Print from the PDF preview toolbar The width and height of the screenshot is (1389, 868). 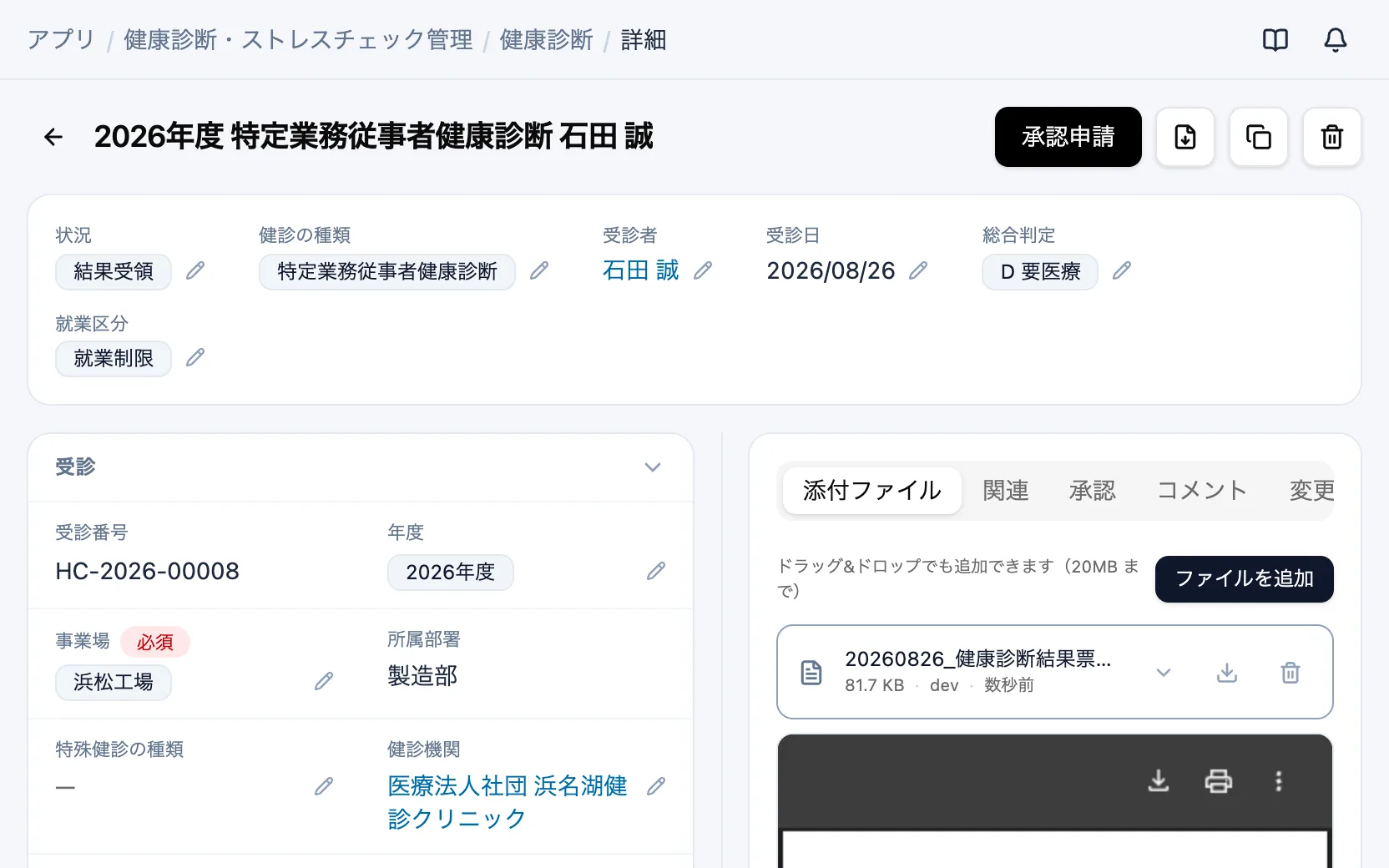[1219, 781]
